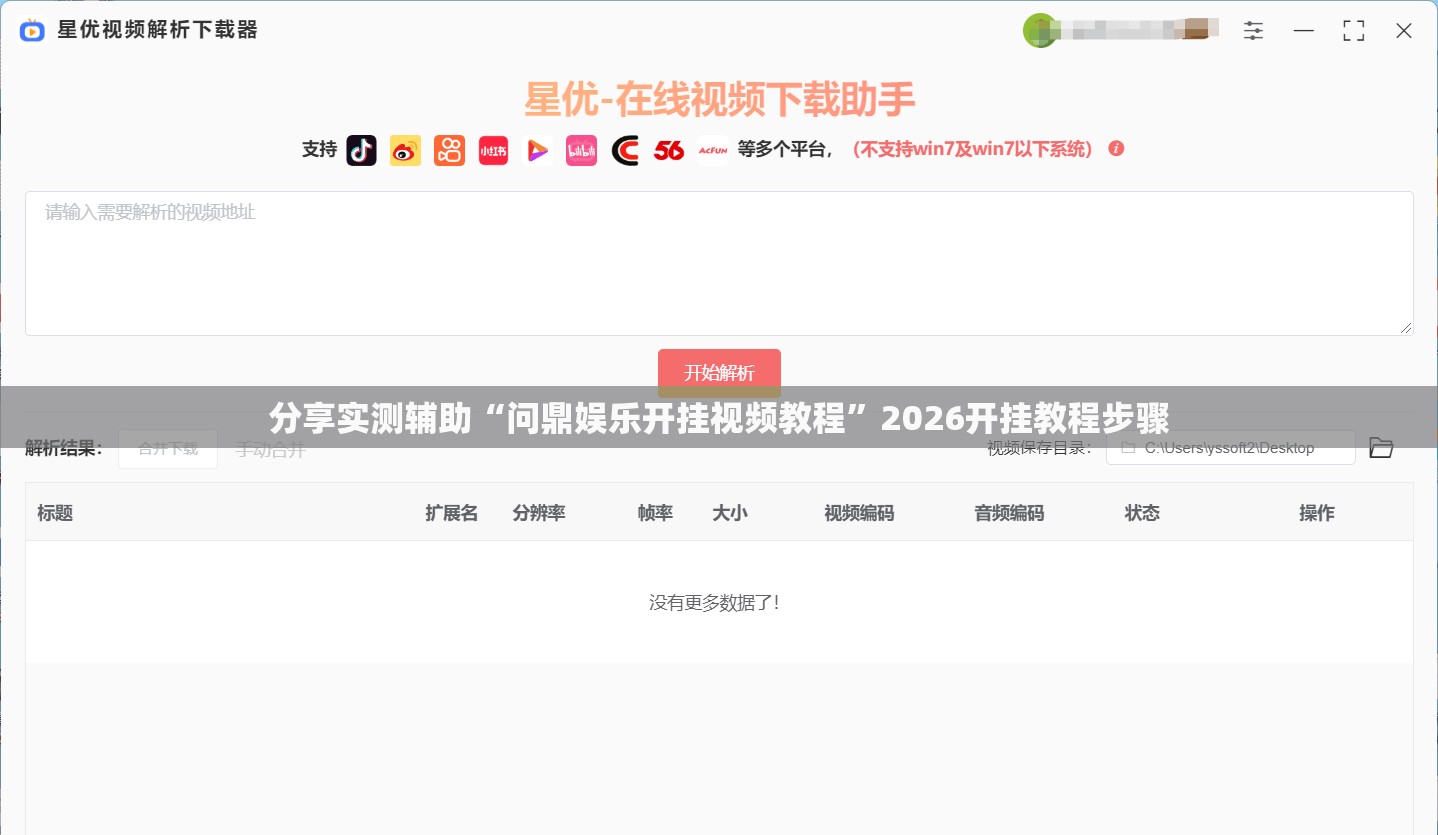Image resolution: width=1438 pixels, height=835 pixels.
Task: Click the 操作 column header
Action: tap(1317, 513)
